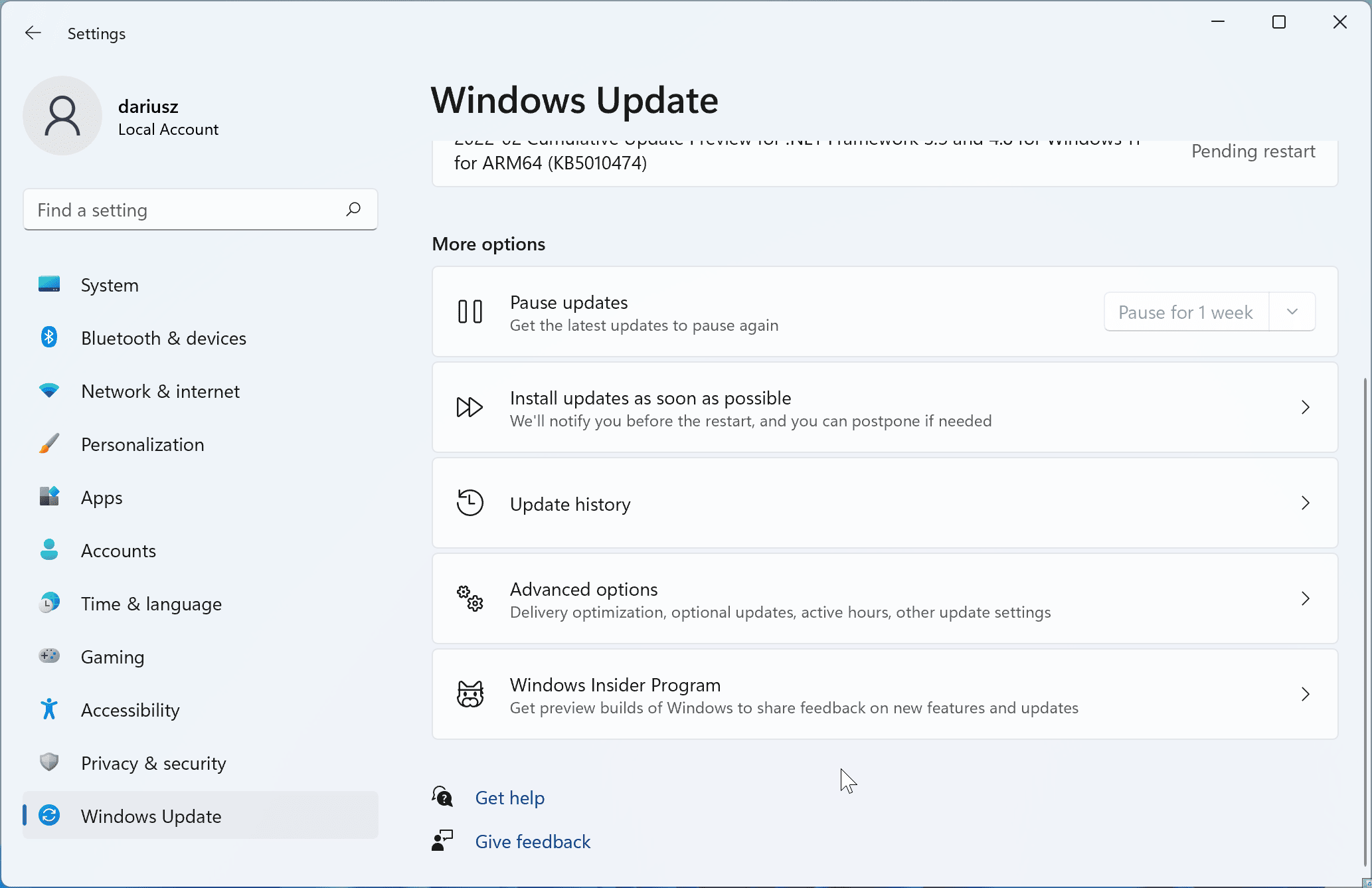Click the Give feedback person icon
The width and height of the screenshot is (1372, 888).
(442, 841)
